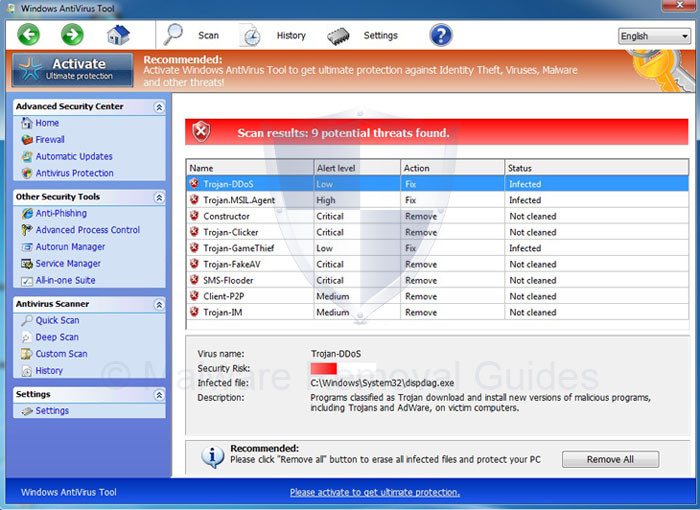Collapse the Antivirus Scanner panel
Screen dimensions: 700x510
tap(159, 305)
